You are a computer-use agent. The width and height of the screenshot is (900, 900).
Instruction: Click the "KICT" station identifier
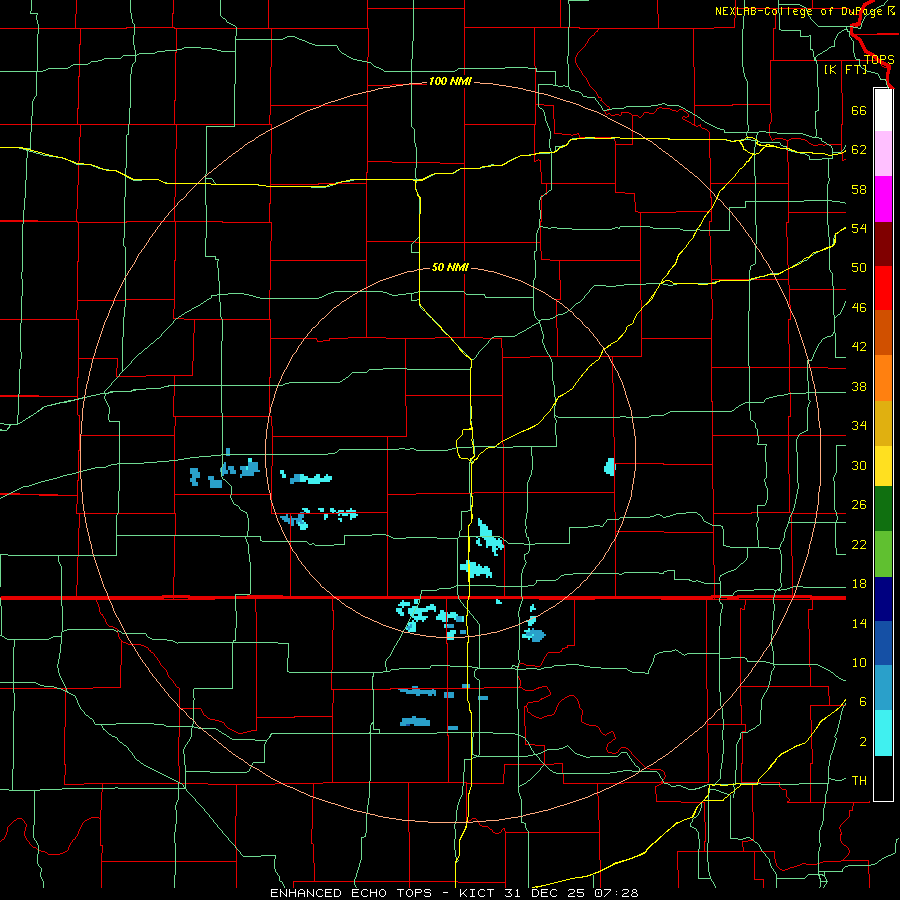click(479, 893)
